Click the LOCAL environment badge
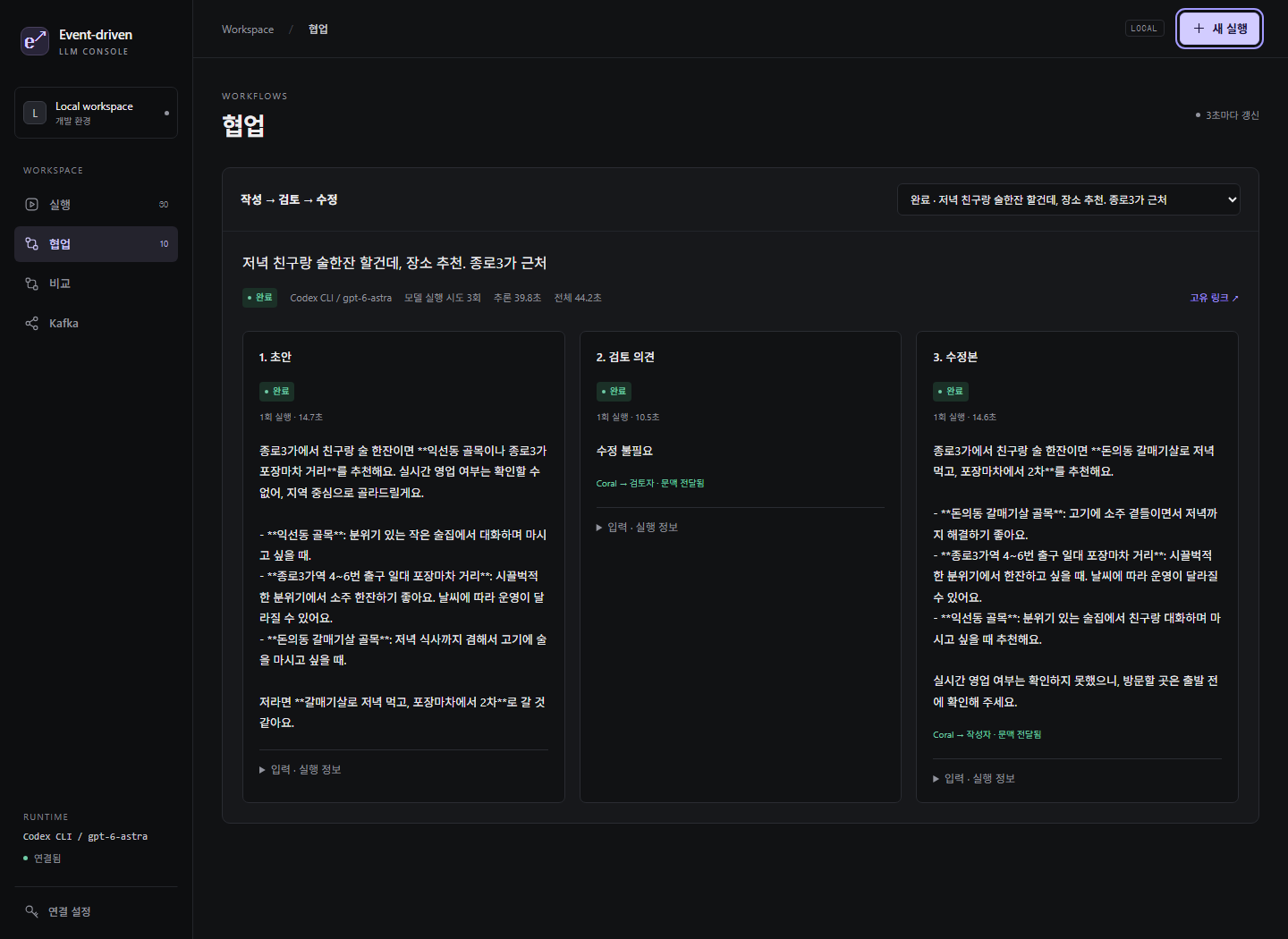The width and height of the screenshot is (1288, 939). click(x=1144, y=29)
